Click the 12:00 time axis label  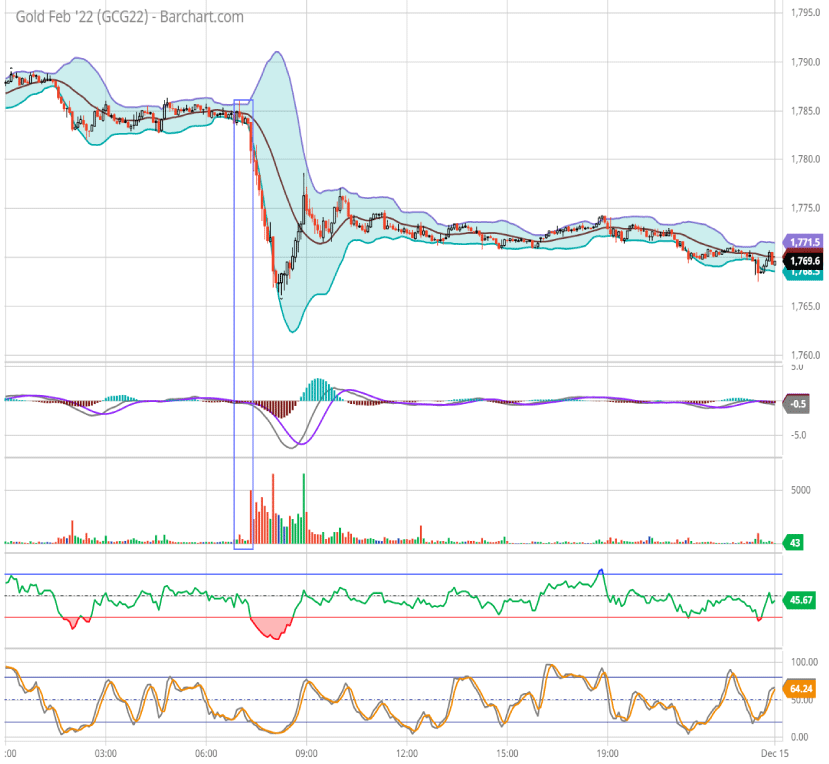pos(407,754)
